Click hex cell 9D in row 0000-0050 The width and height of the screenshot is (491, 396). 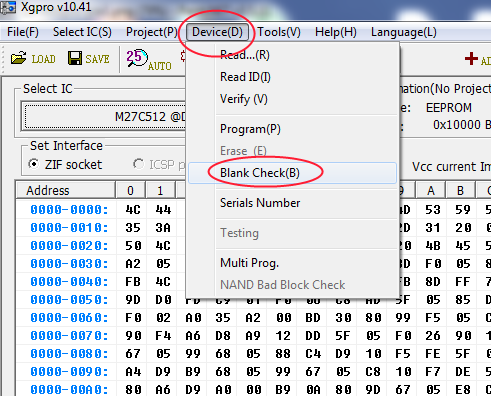point(133,300)
